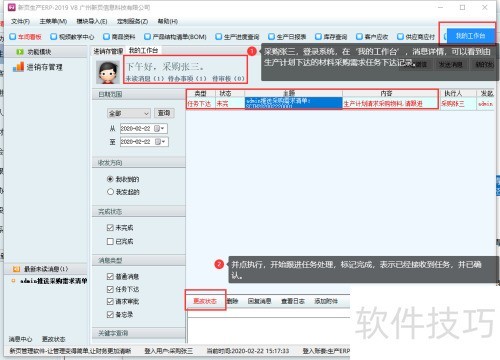Click the blue 我的工作台 button
This screenshot has width=500, height=360.
(470, 36)
